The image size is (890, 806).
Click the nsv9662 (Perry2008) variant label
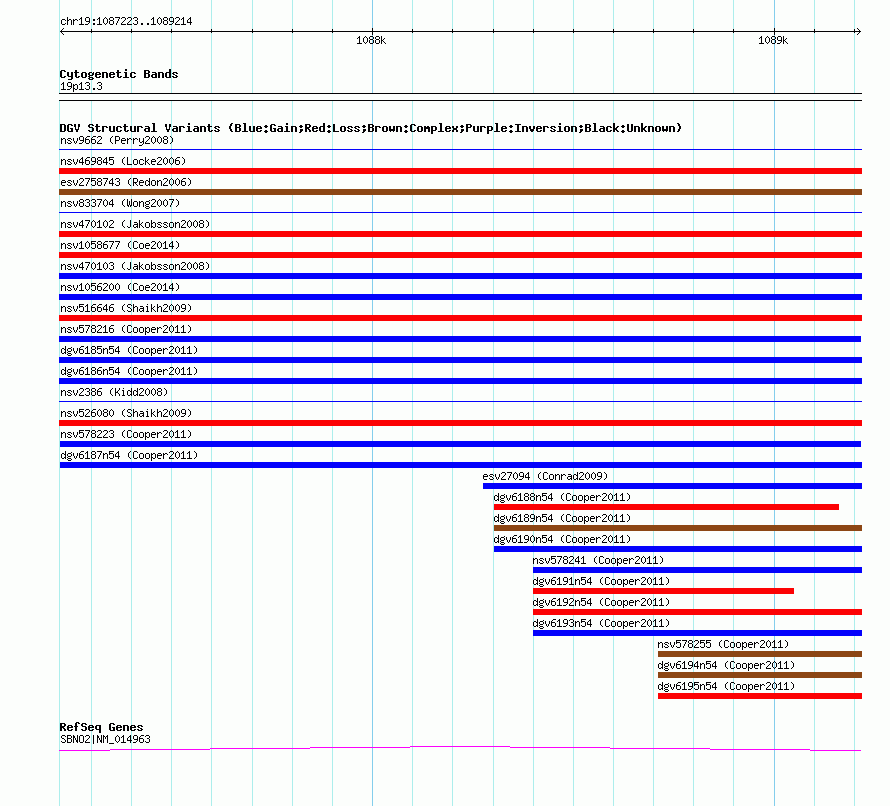point(117,140)
